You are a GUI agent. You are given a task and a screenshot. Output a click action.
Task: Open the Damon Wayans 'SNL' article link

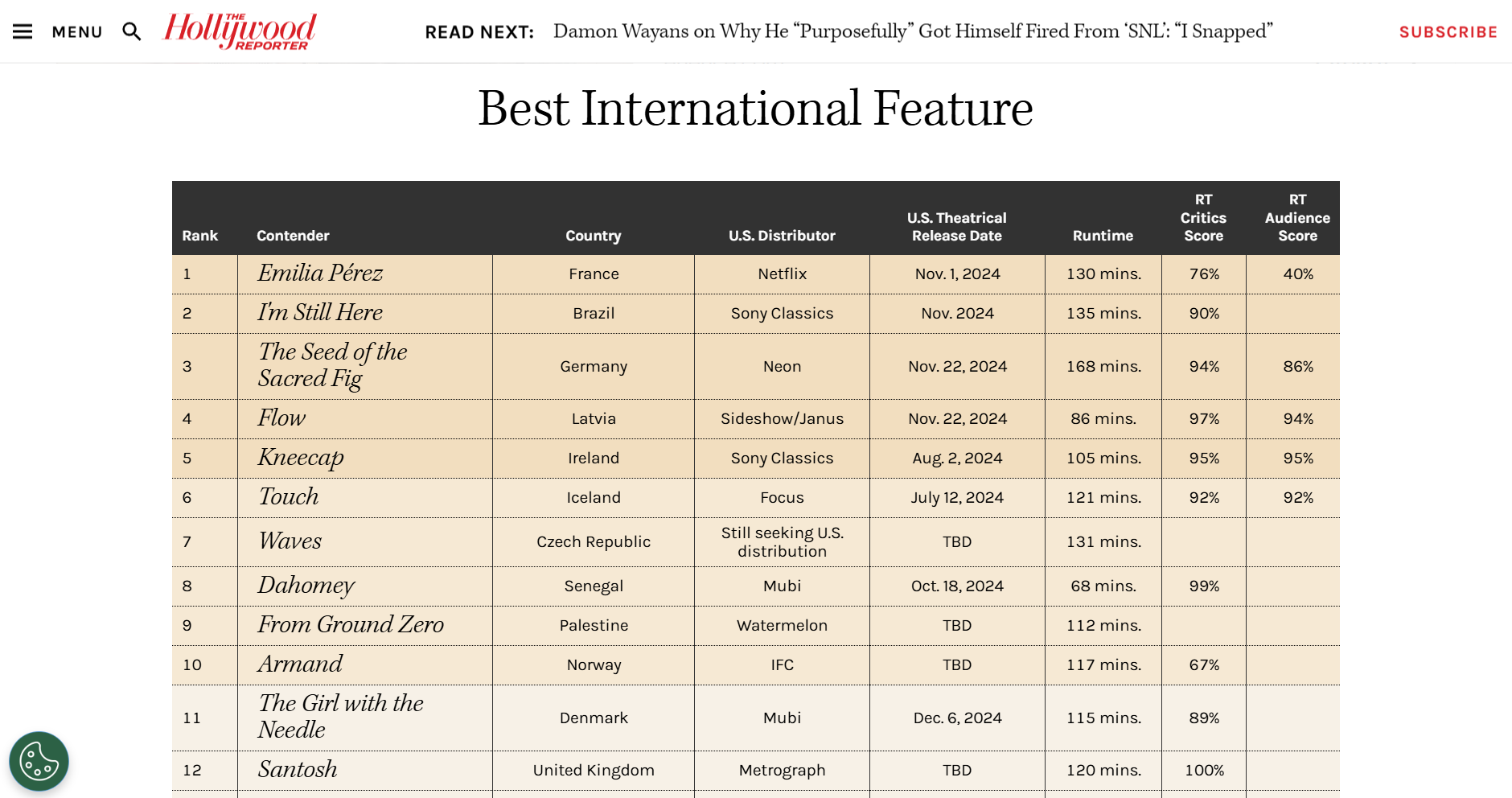coord(913,31)
